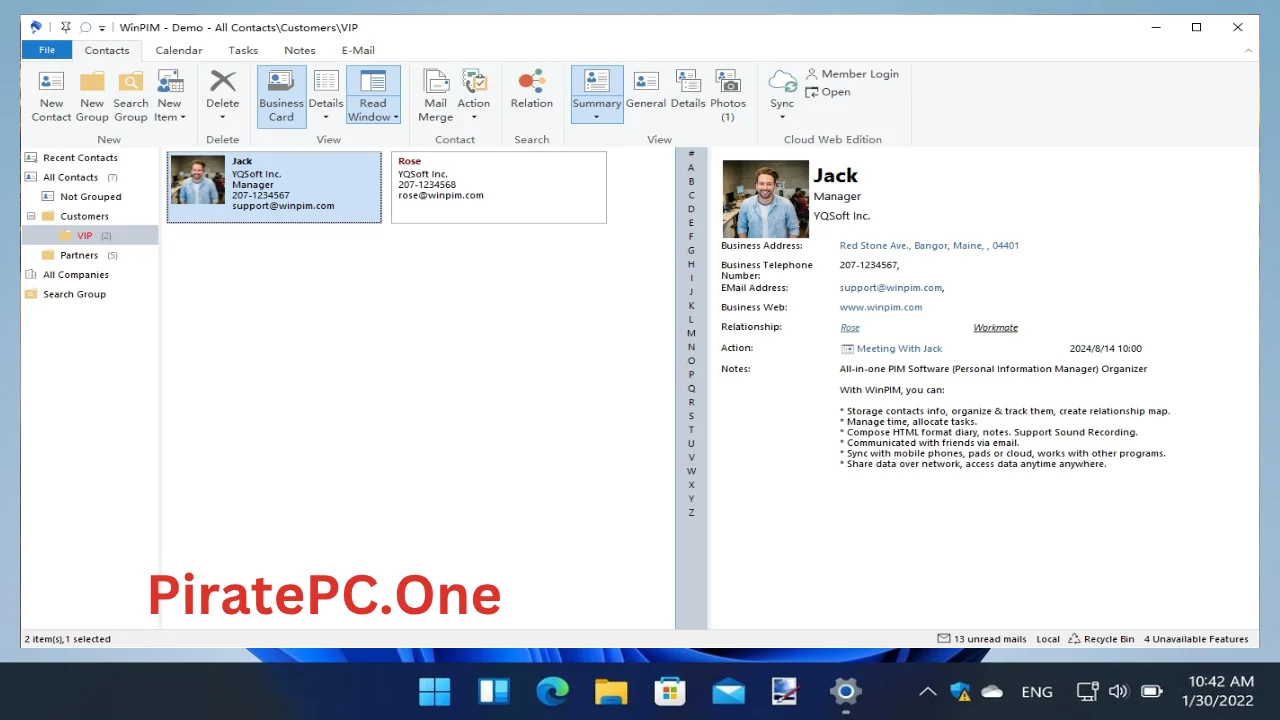Click Details next to Photos
Screen dimensions: 1280x720
(x=688, y=89)
